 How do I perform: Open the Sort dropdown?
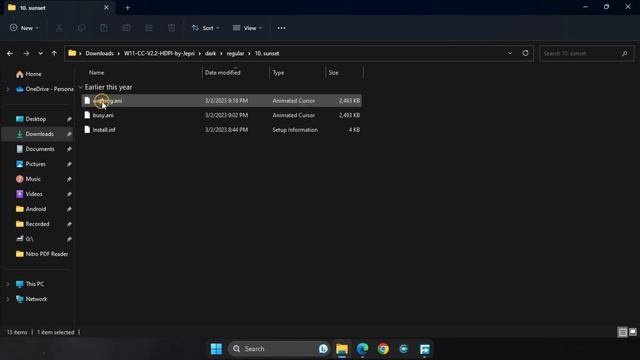click(x=206, y=28)
